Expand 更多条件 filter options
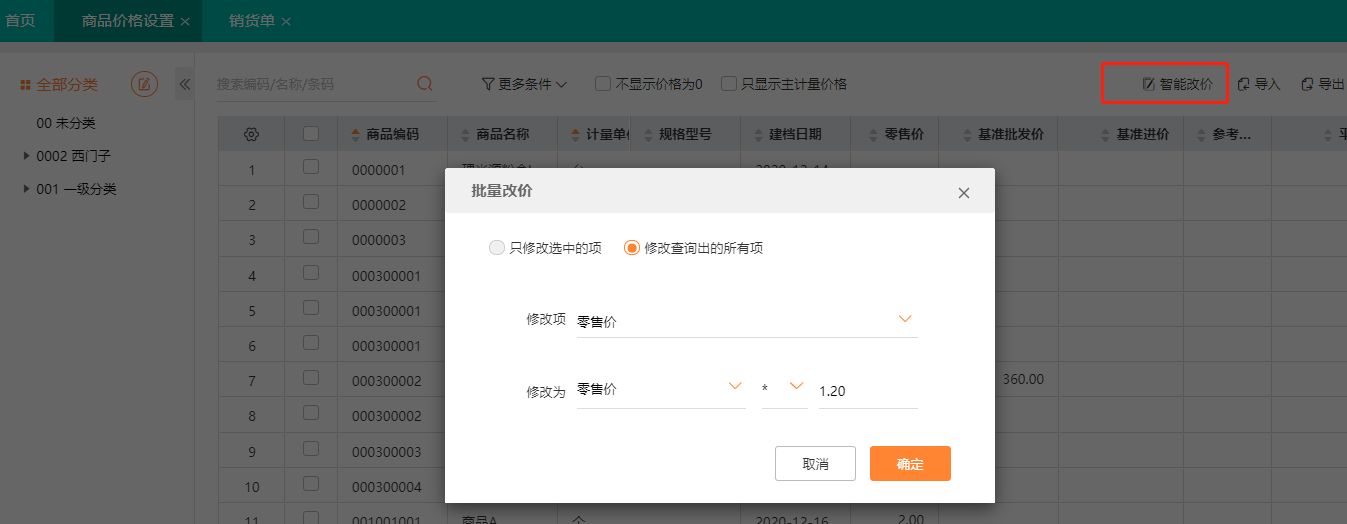Screen dimensions: 1347x524 click(525, 84)
